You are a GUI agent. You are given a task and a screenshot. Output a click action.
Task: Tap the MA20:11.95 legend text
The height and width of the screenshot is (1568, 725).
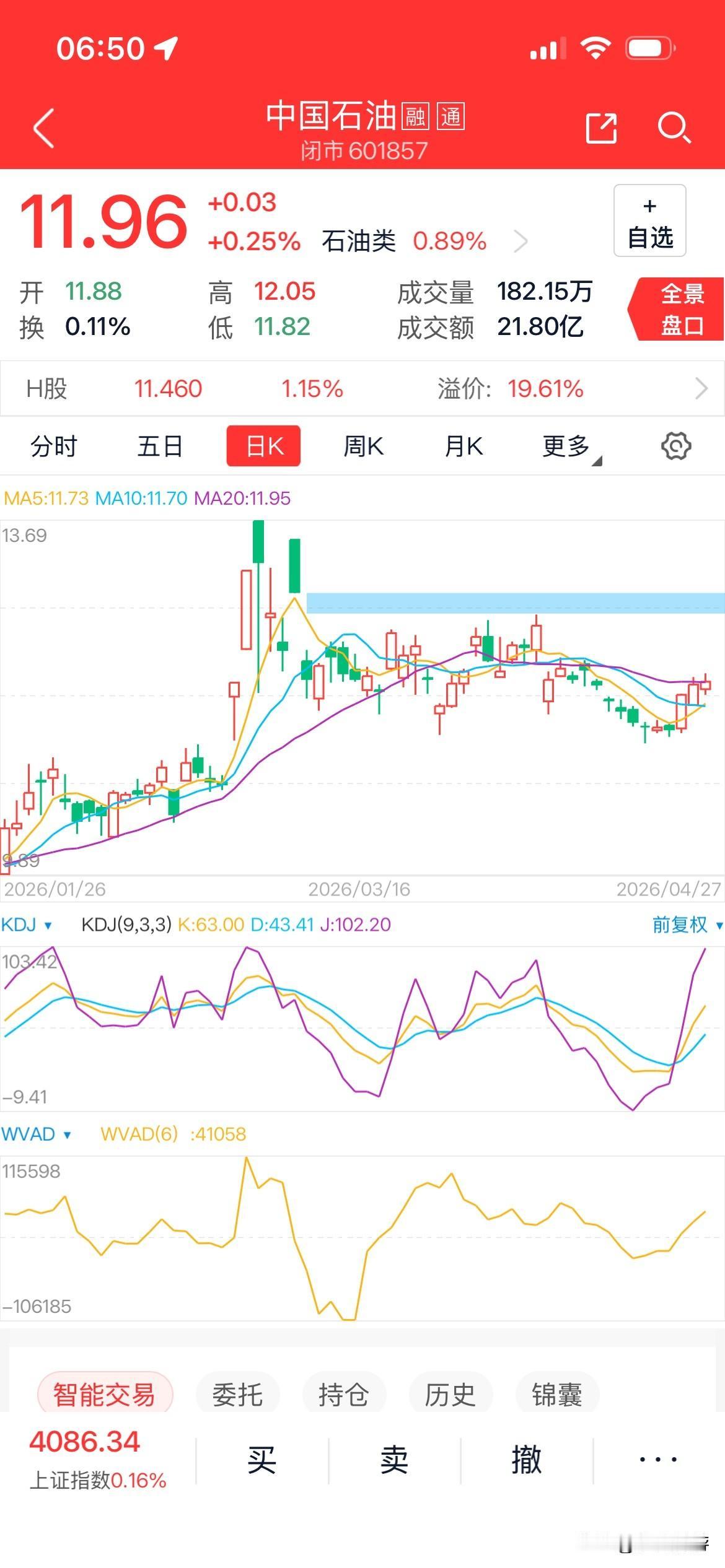242,498
